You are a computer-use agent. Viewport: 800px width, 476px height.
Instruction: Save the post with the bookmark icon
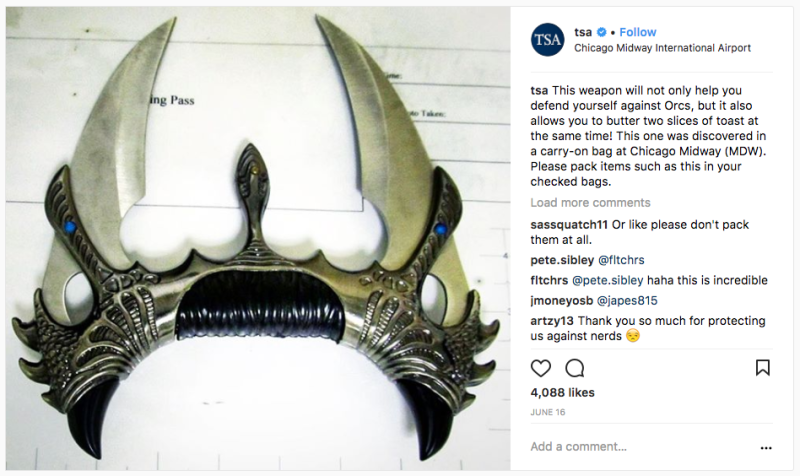click(763, 367)
